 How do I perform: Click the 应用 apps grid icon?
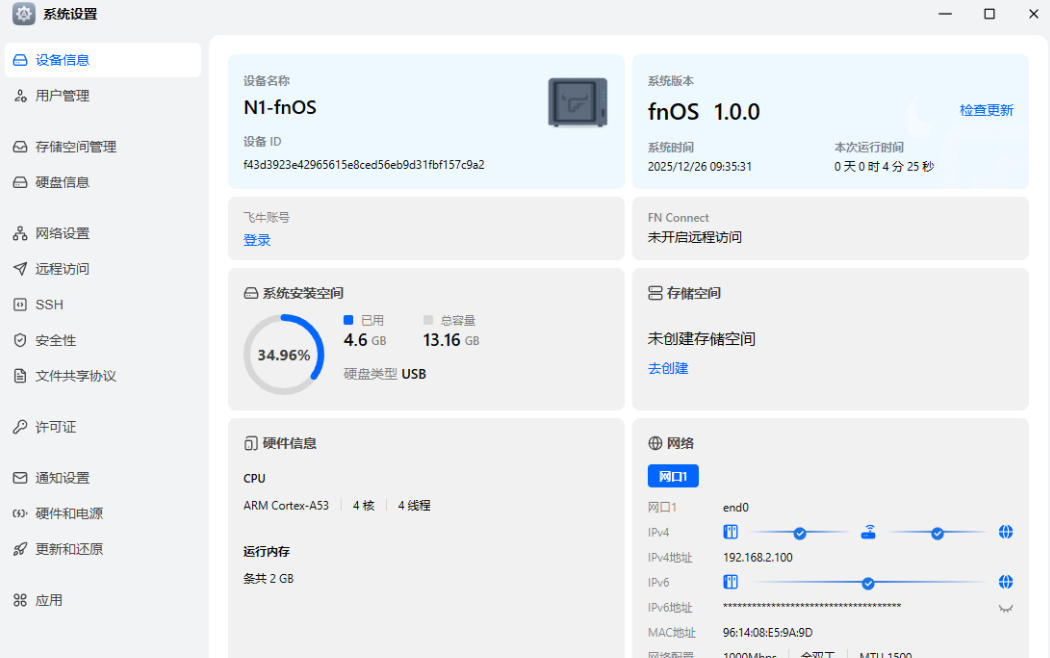click(20, 601)
